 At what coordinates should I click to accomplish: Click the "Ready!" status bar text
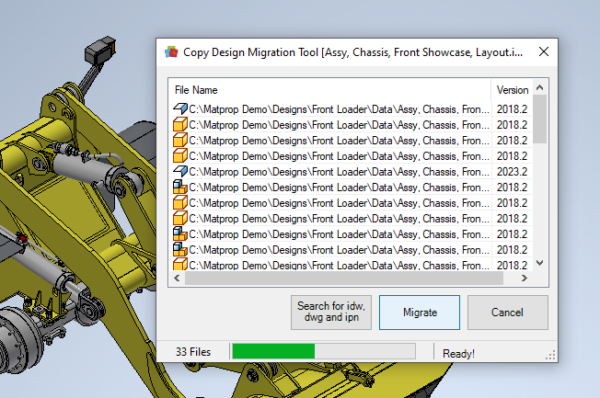458,353
